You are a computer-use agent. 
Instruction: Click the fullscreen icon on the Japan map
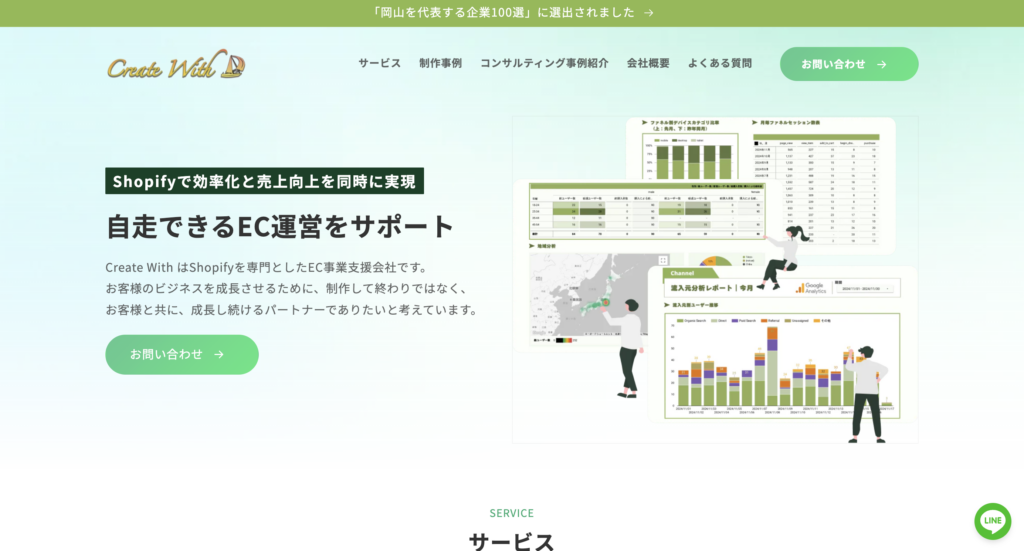(x=663, y=260)
